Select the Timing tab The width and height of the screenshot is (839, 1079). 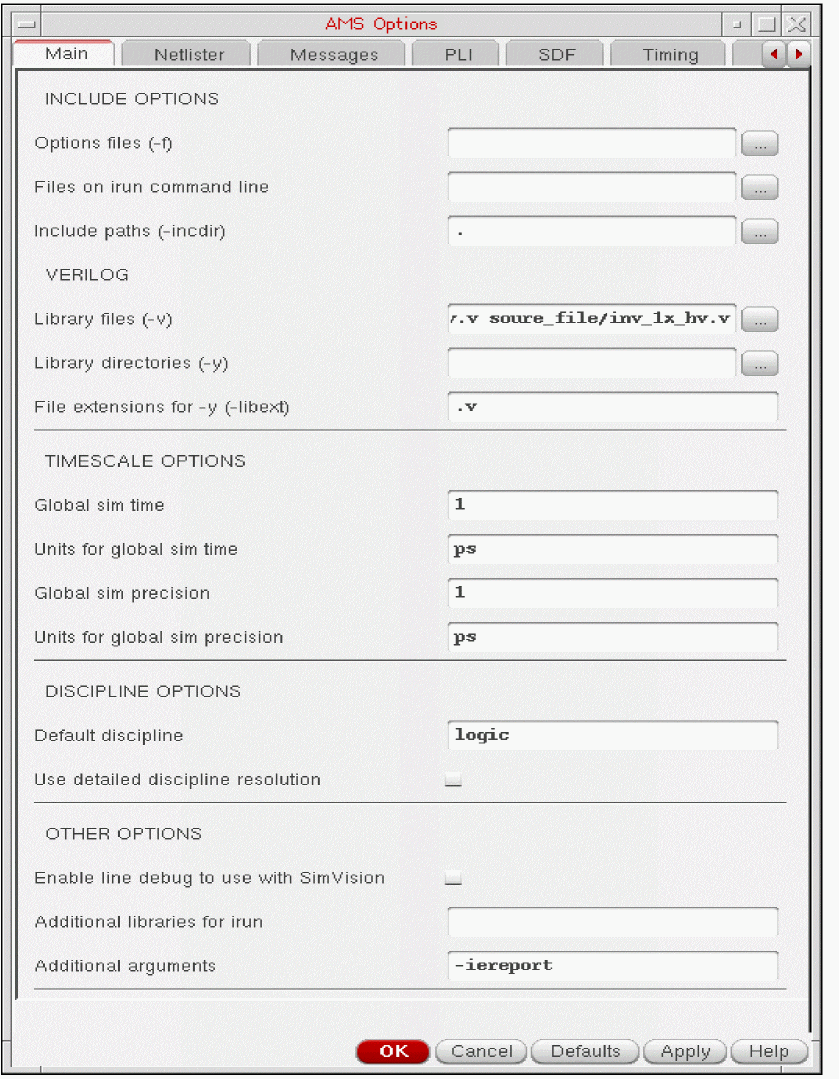tap(670, 54)
